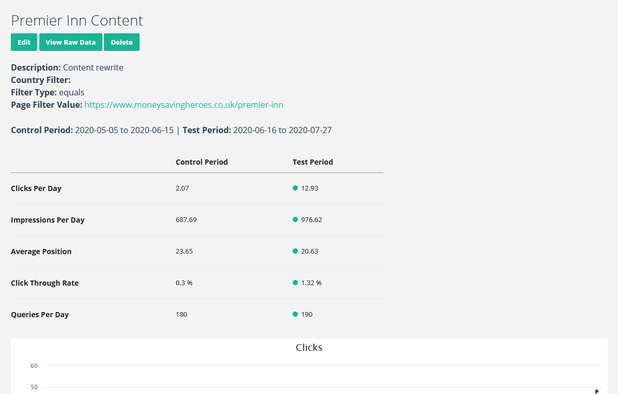618x394 pixels.
Task: Click the test value 1.32 %
Action: [311, 283]
